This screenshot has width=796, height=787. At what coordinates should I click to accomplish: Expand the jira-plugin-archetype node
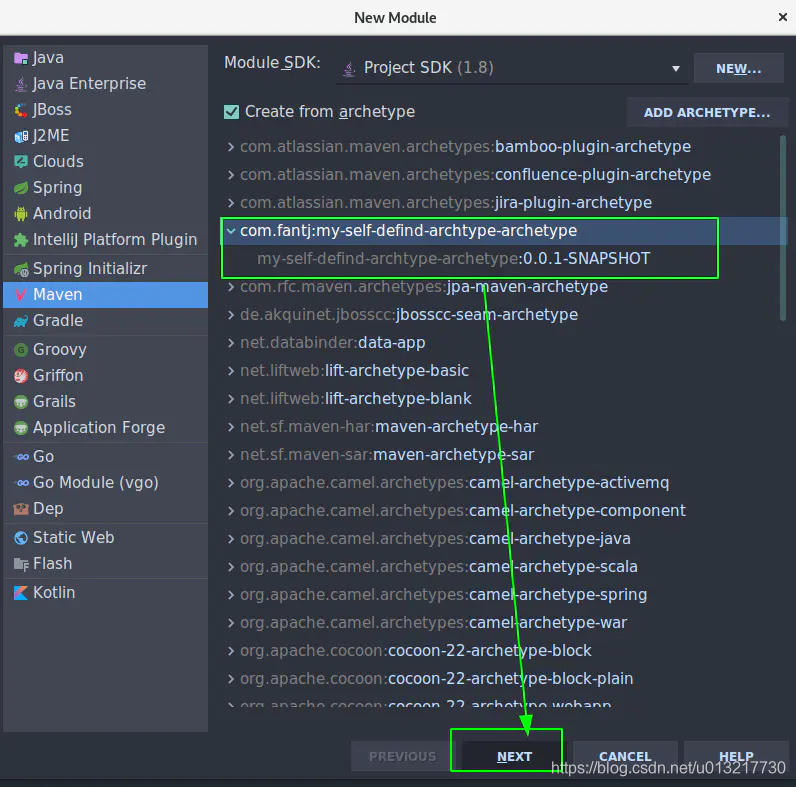(x=231, y=203)
